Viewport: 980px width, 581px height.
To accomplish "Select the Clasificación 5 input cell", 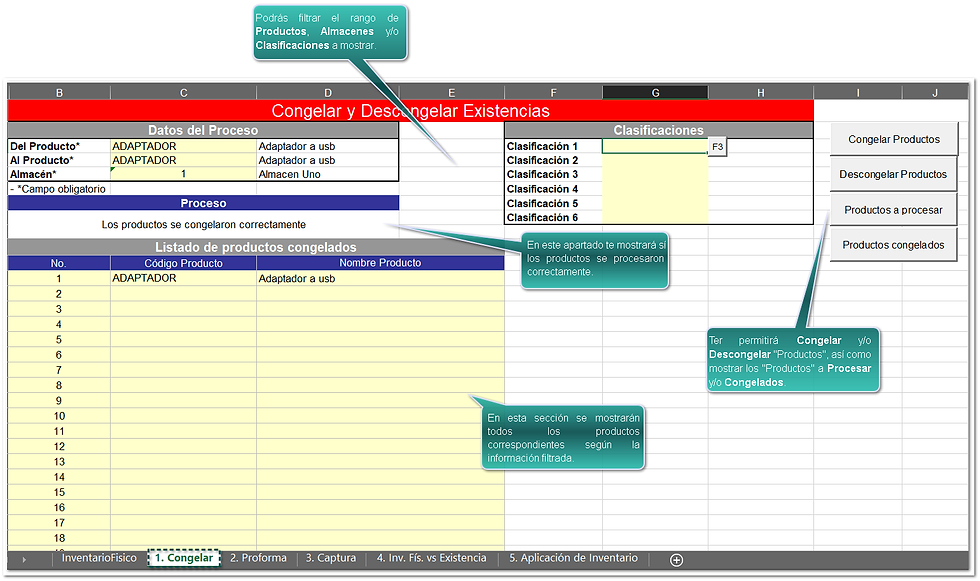I will point(655,203).
